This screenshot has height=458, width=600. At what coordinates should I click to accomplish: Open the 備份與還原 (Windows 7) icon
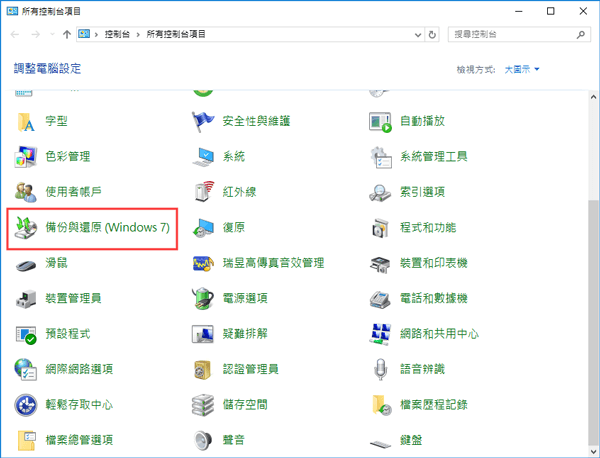[26, 228]
